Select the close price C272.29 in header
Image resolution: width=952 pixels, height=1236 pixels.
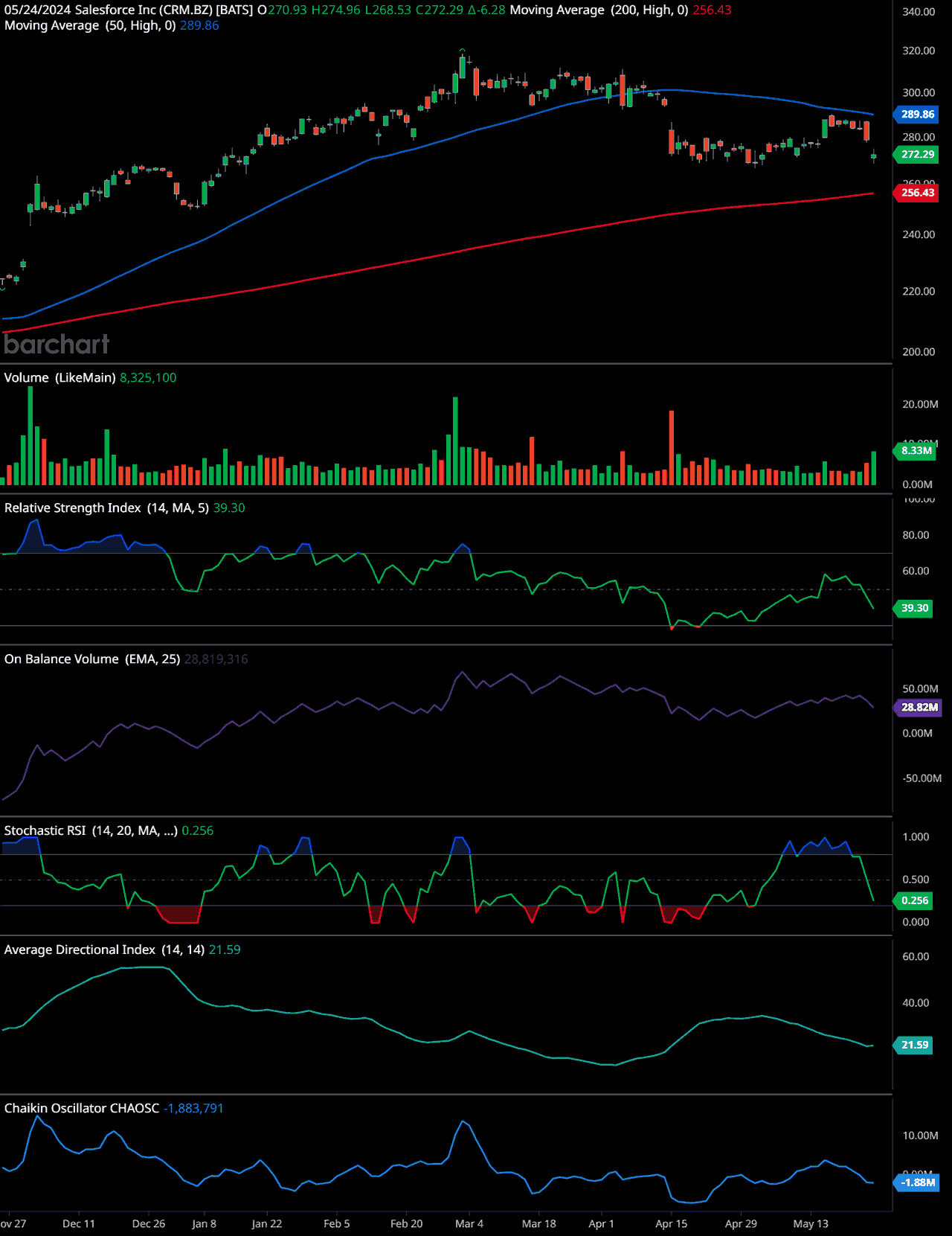coord(440,10)
